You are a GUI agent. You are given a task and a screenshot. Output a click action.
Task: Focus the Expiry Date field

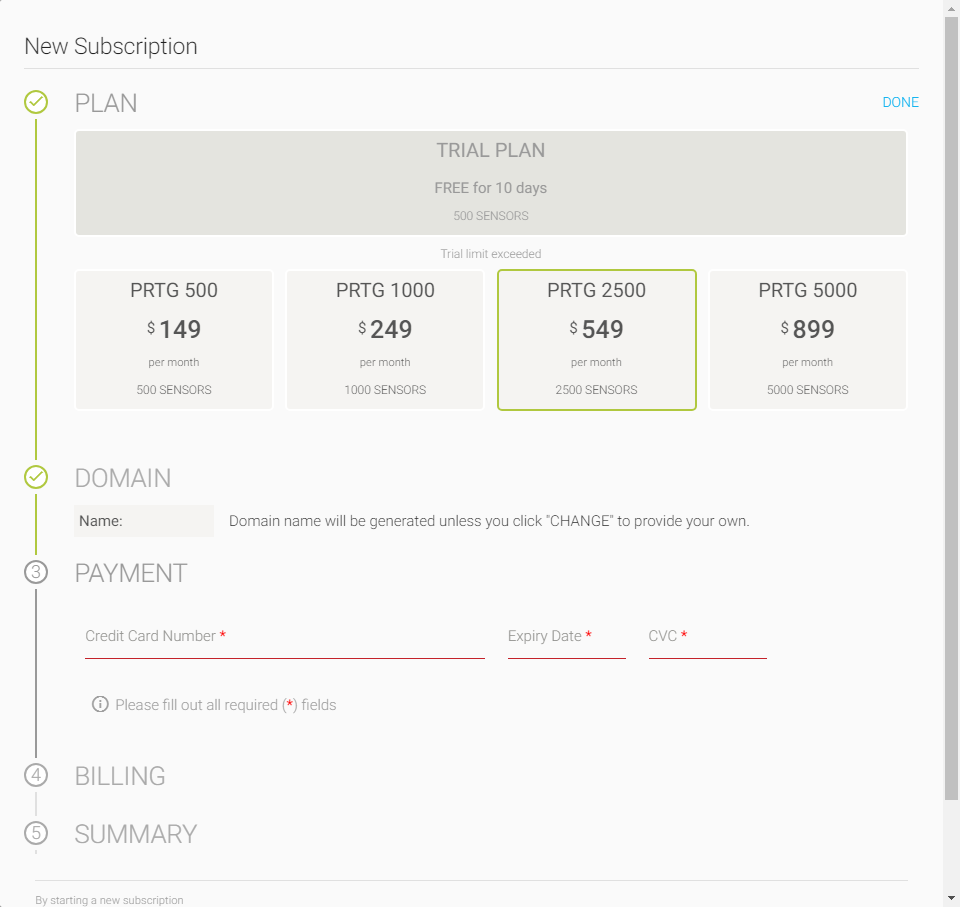pos(566,638)
